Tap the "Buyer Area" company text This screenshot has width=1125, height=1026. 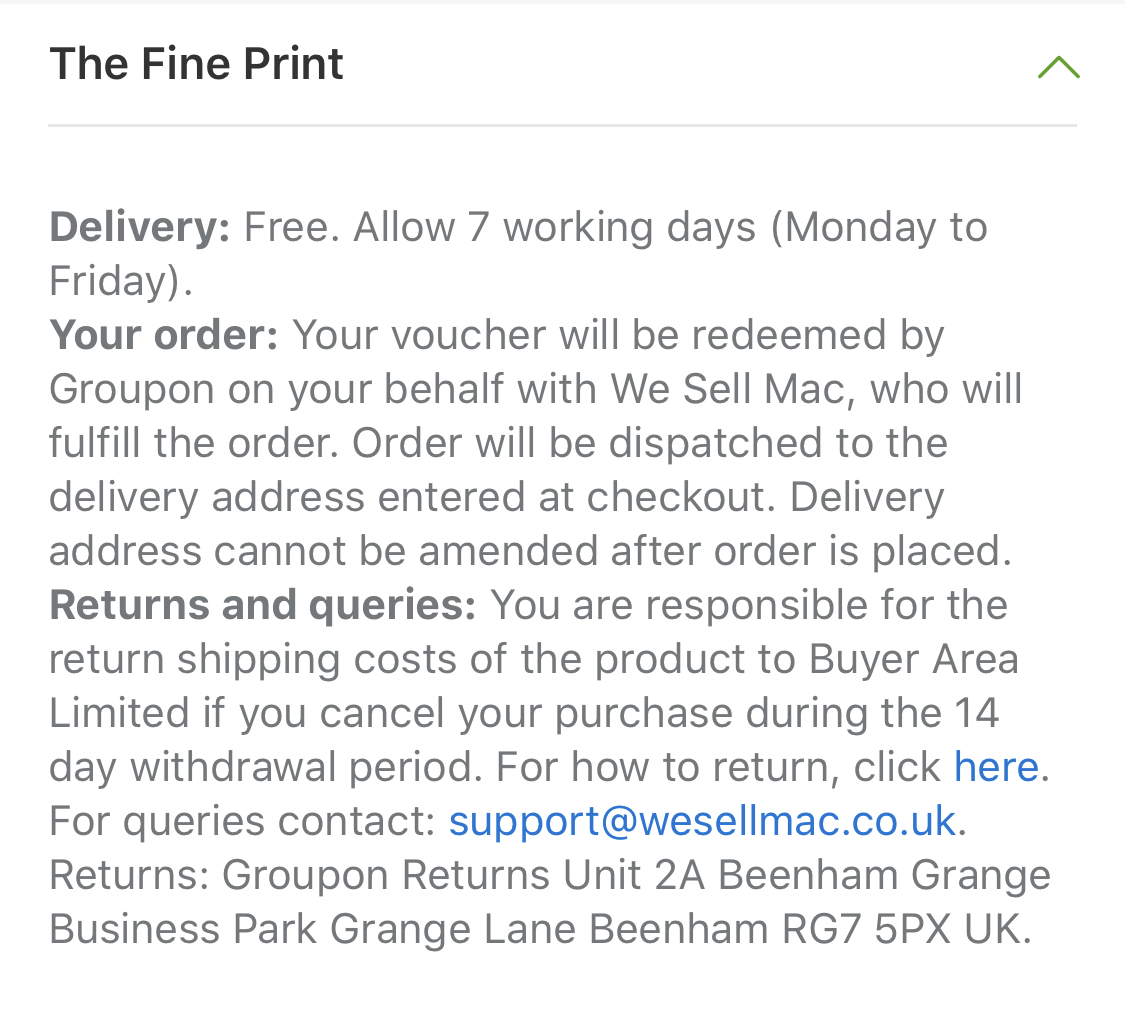[x=913, y=659]
